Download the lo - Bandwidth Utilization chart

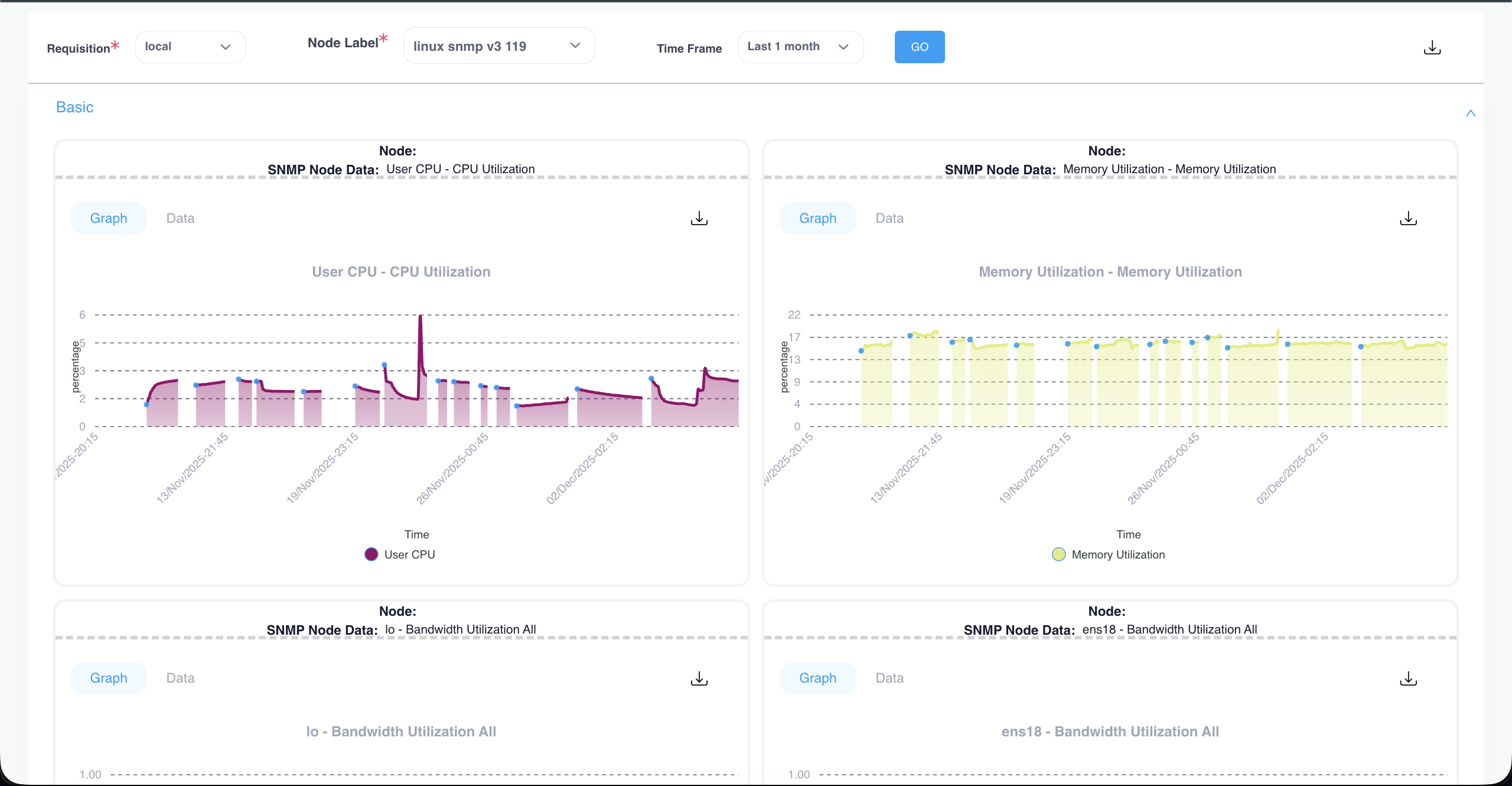[698, 678]
